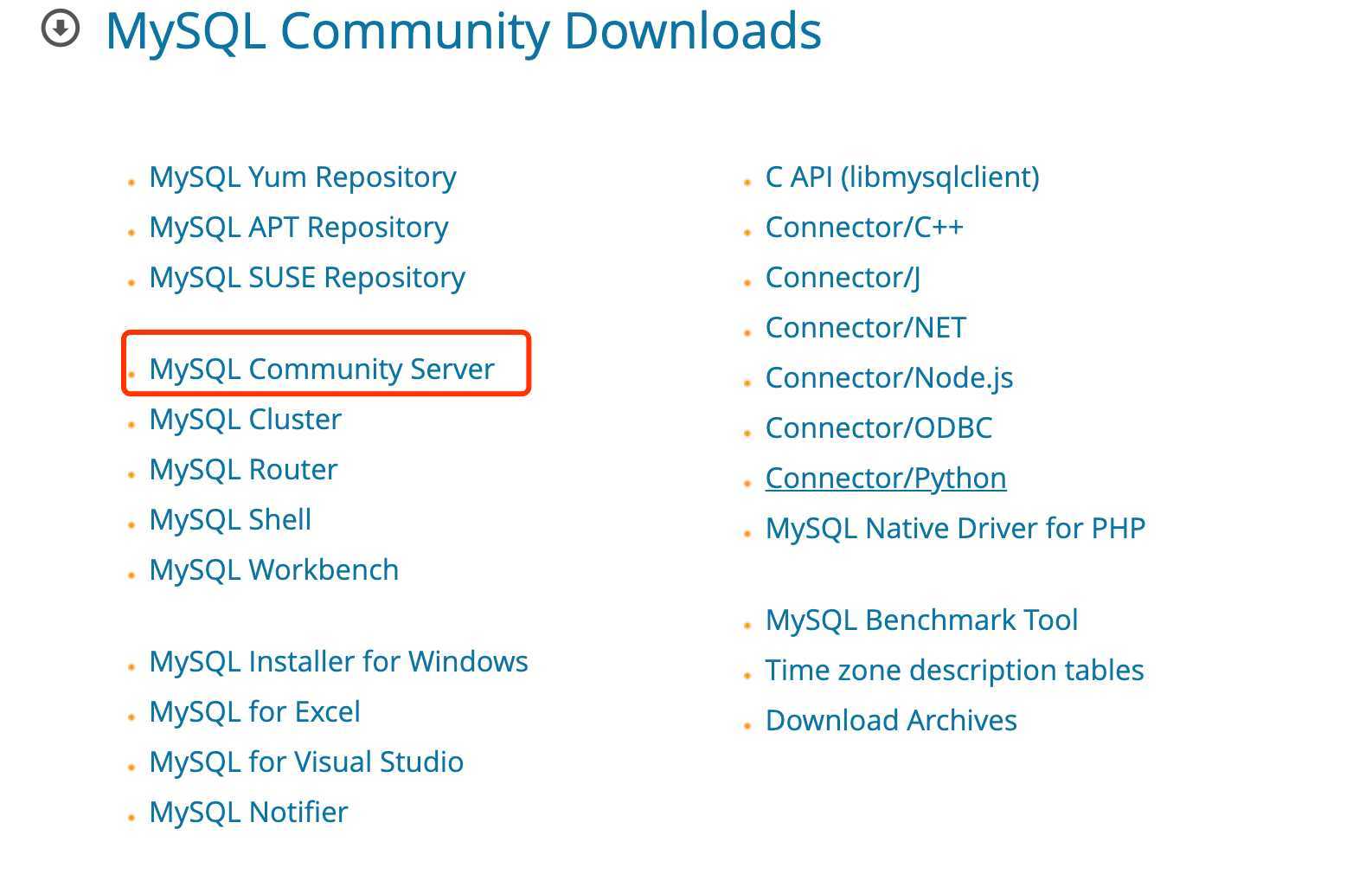Go to MySQL for Excel
The image size is (1372, 874).
(254, 711)
